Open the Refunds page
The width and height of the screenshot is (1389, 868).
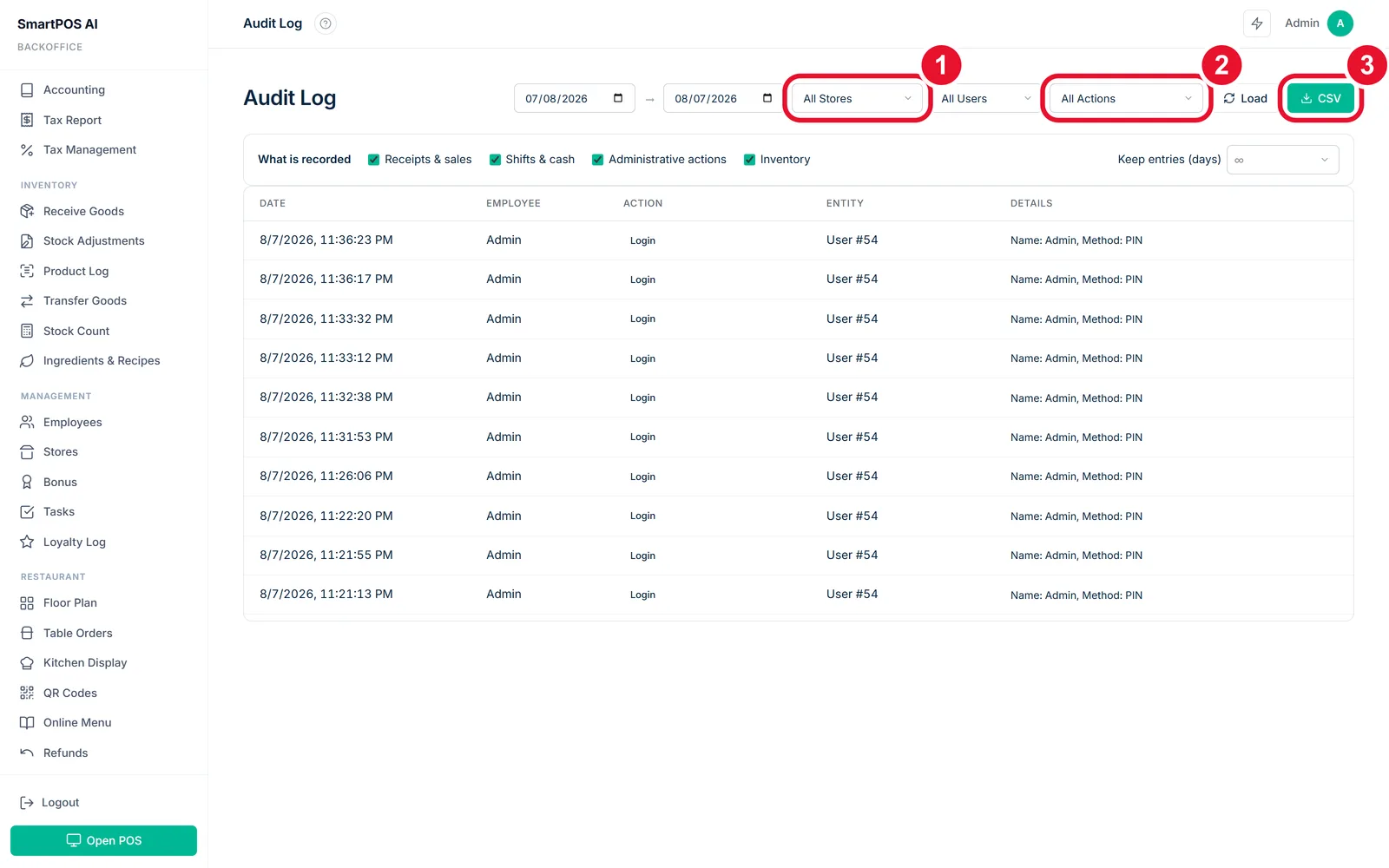66,753
